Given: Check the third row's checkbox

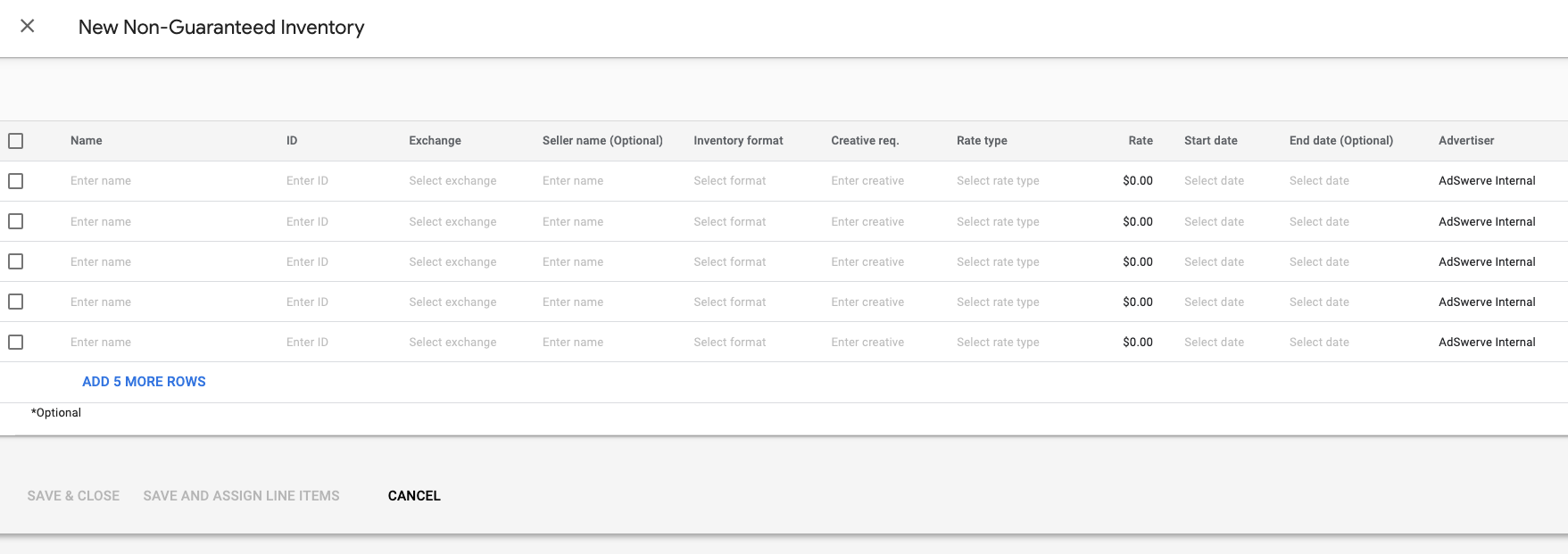Looking at the screenshot, I should [x=16, y=261].
